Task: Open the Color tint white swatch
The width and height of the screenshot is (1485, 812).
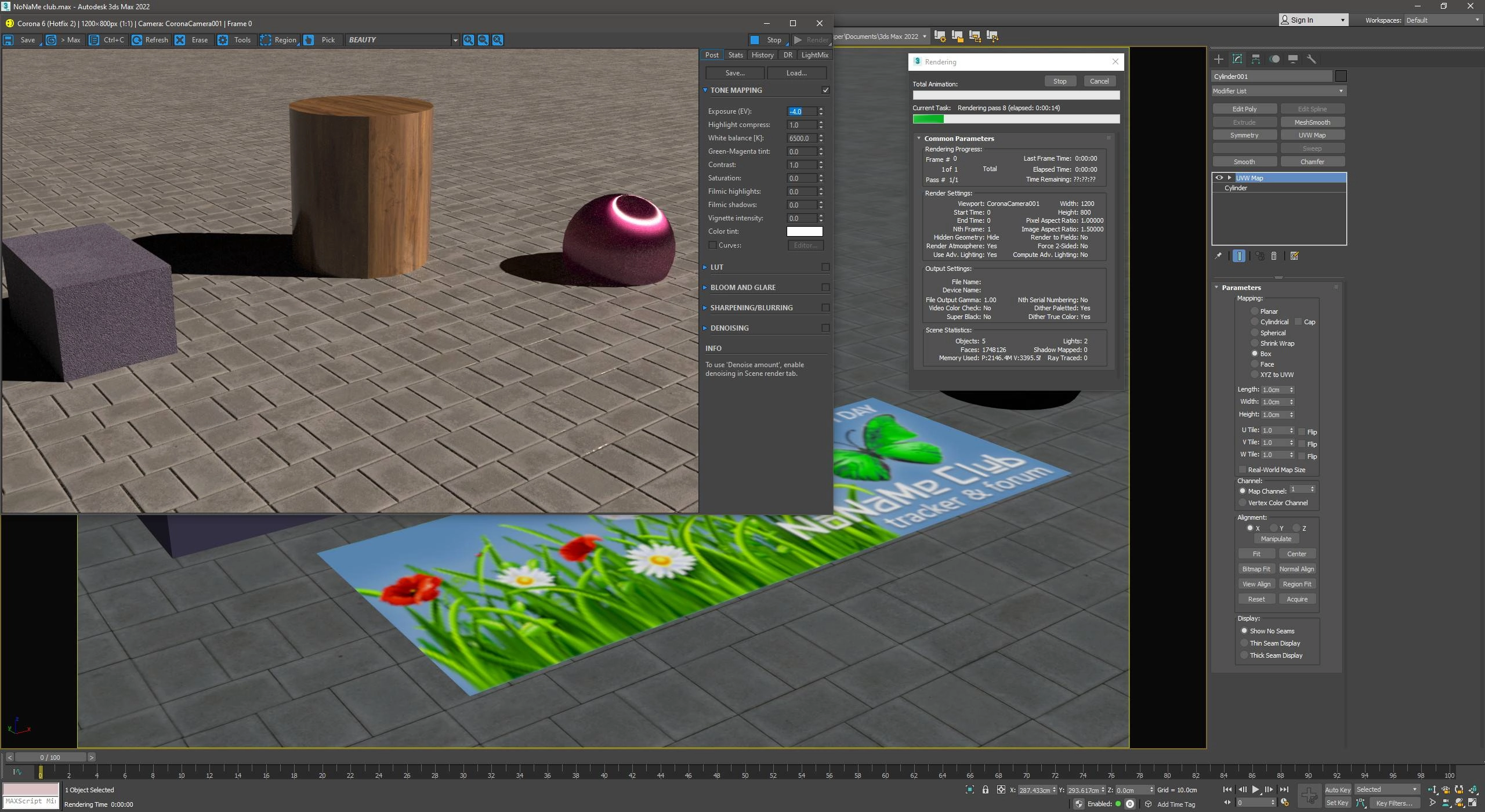Action: pos(804,231)
